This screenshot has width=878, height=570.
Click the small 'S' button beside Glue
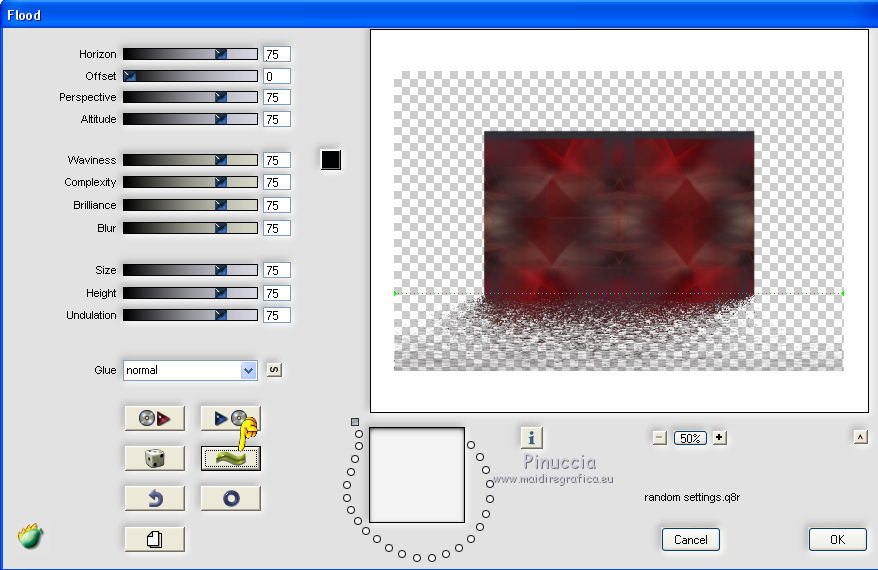click(x=274, y=370)
